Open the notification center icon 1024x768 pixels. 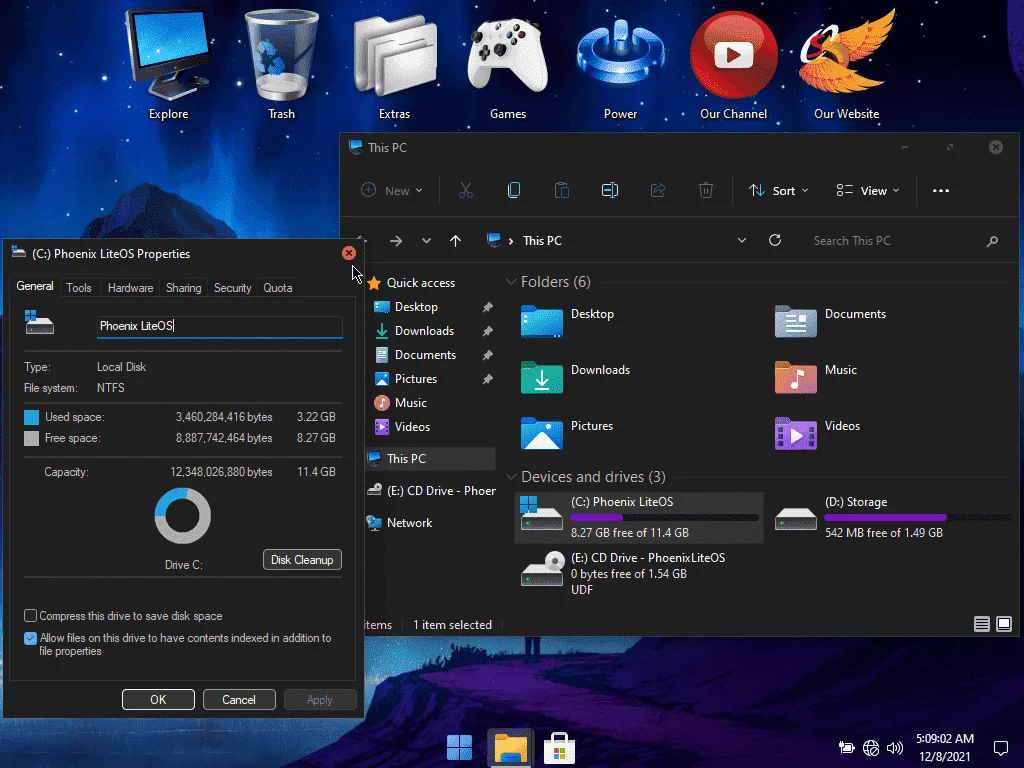click(1000, 748)
